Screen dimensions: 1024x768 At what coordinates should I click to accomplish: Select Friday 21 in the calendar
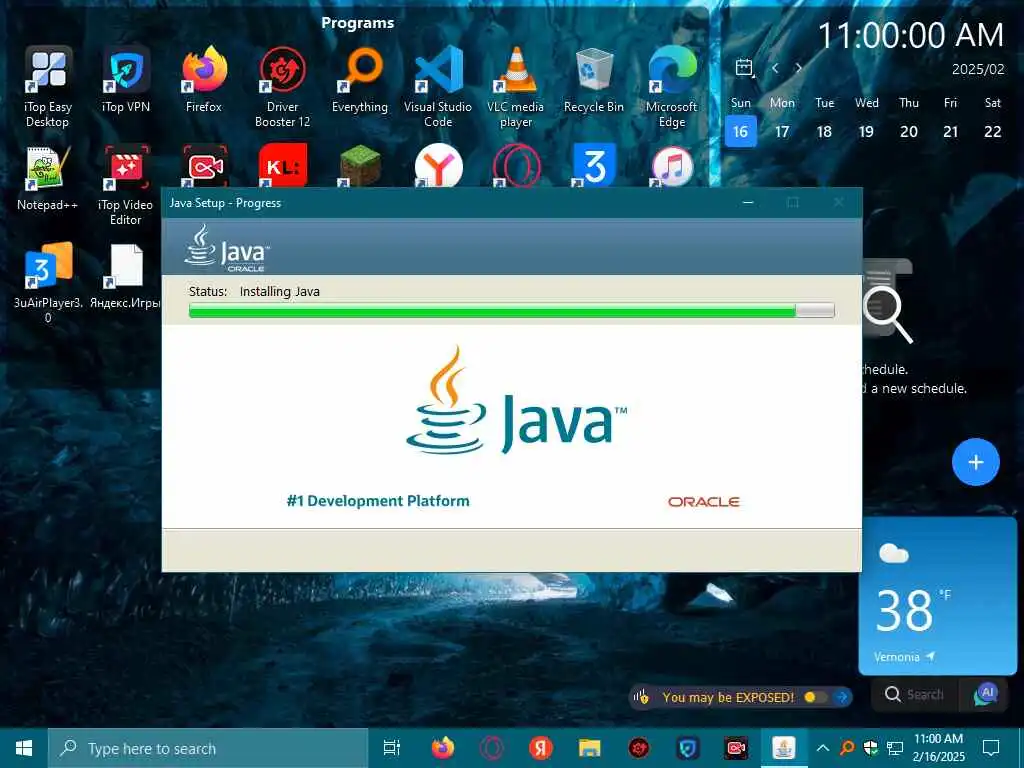pyautogui.click(x=951, y=131)
